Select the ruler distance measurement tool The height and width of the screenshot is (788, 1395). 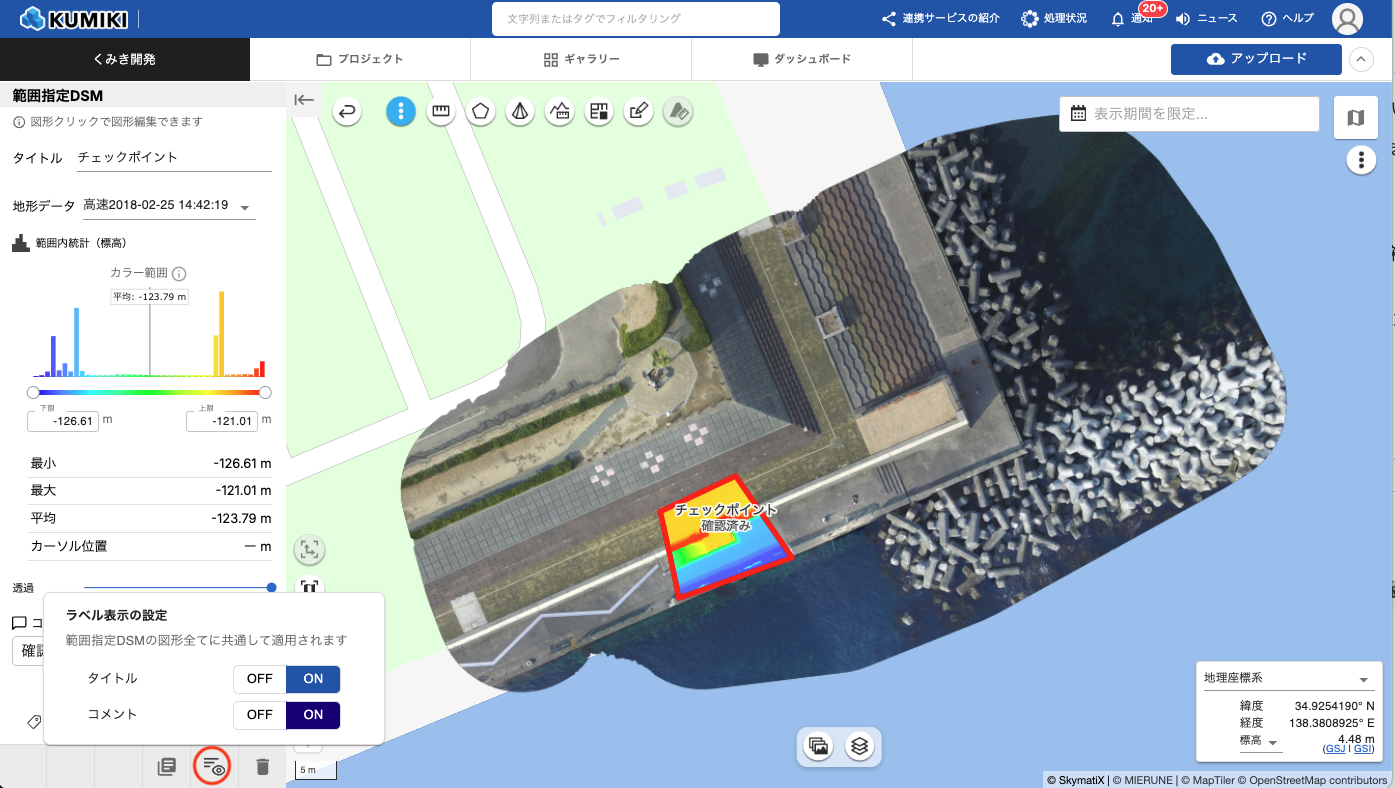pyautogui.click(x=440, y=111)
